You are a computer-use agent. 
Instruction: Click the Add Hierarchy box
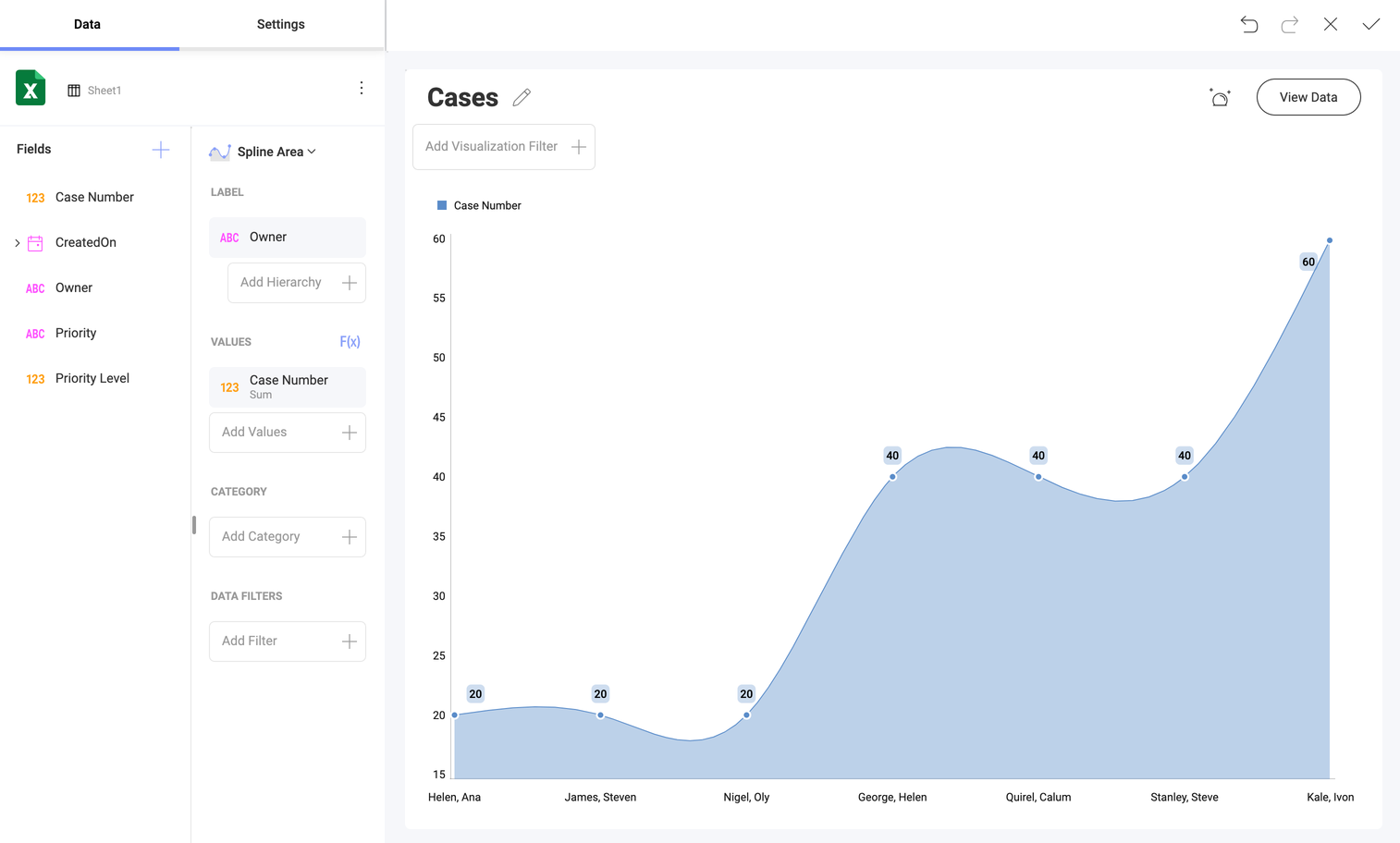point(297,283)
